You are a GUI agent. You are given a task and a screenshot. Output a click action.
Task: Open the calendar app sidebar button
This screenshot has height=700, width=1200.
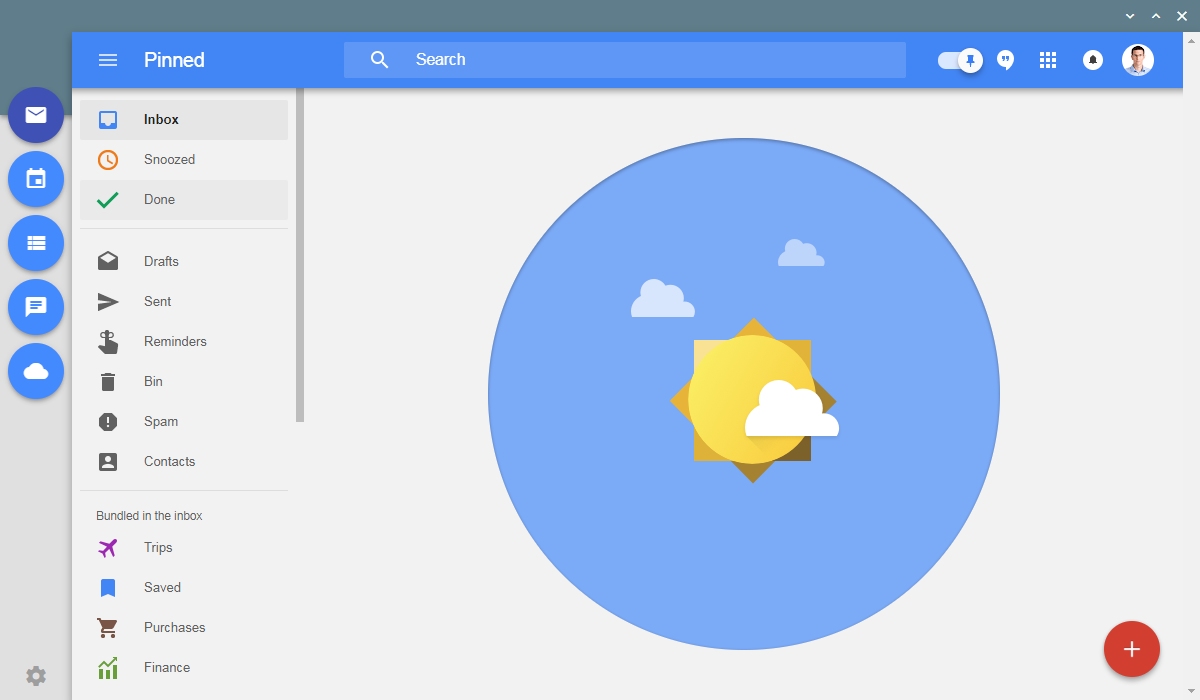tap(36, 179)
